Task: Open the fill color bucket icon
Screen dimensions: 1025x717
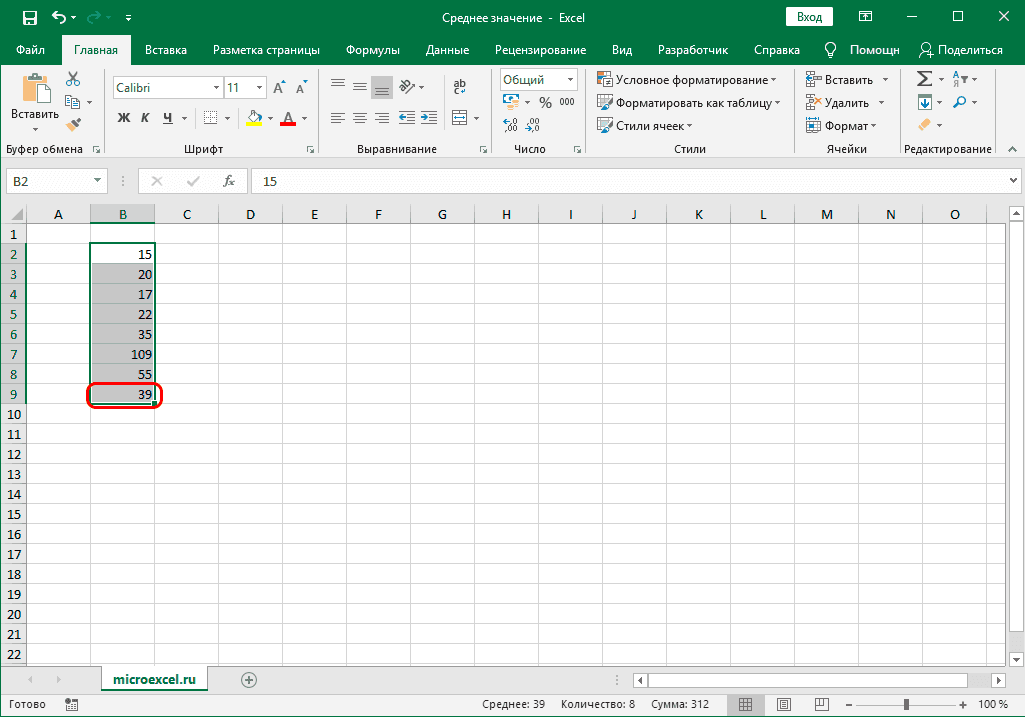Action: (252, 117)
